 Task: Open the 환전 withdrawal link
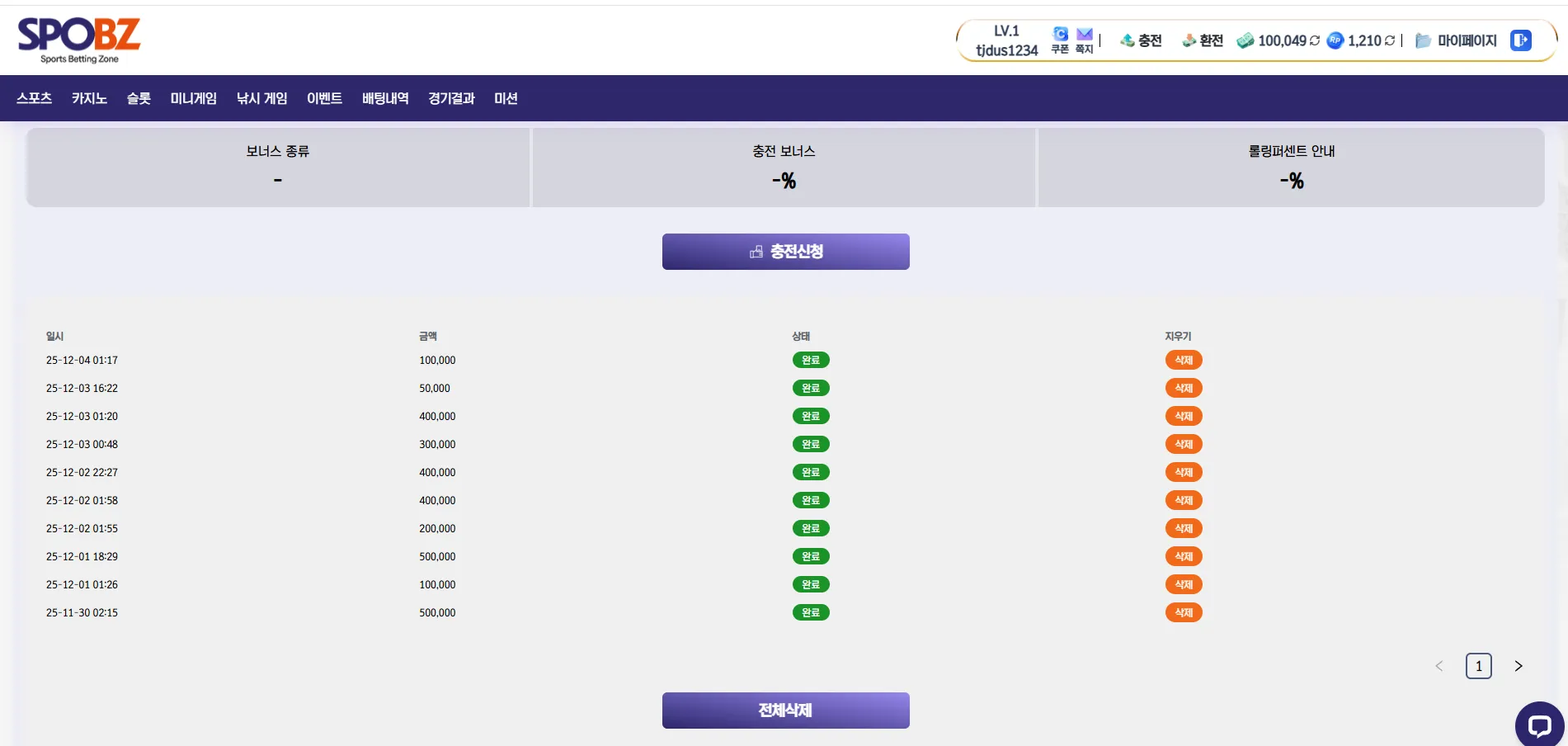[1203, 40]
